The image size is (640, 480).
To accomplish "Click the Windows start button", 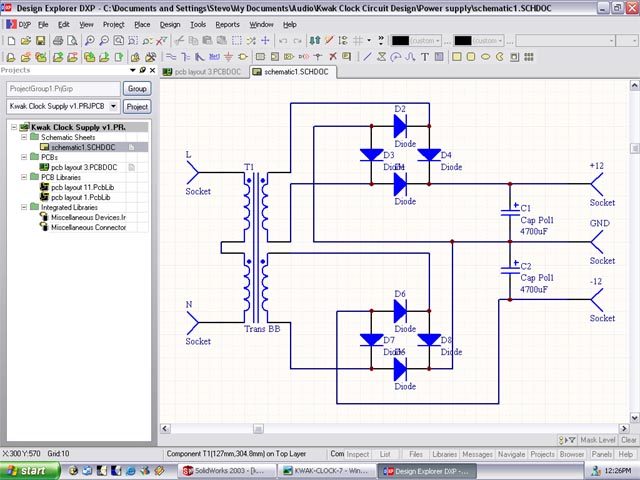I will pyautogui.click(x=29, y=471).
